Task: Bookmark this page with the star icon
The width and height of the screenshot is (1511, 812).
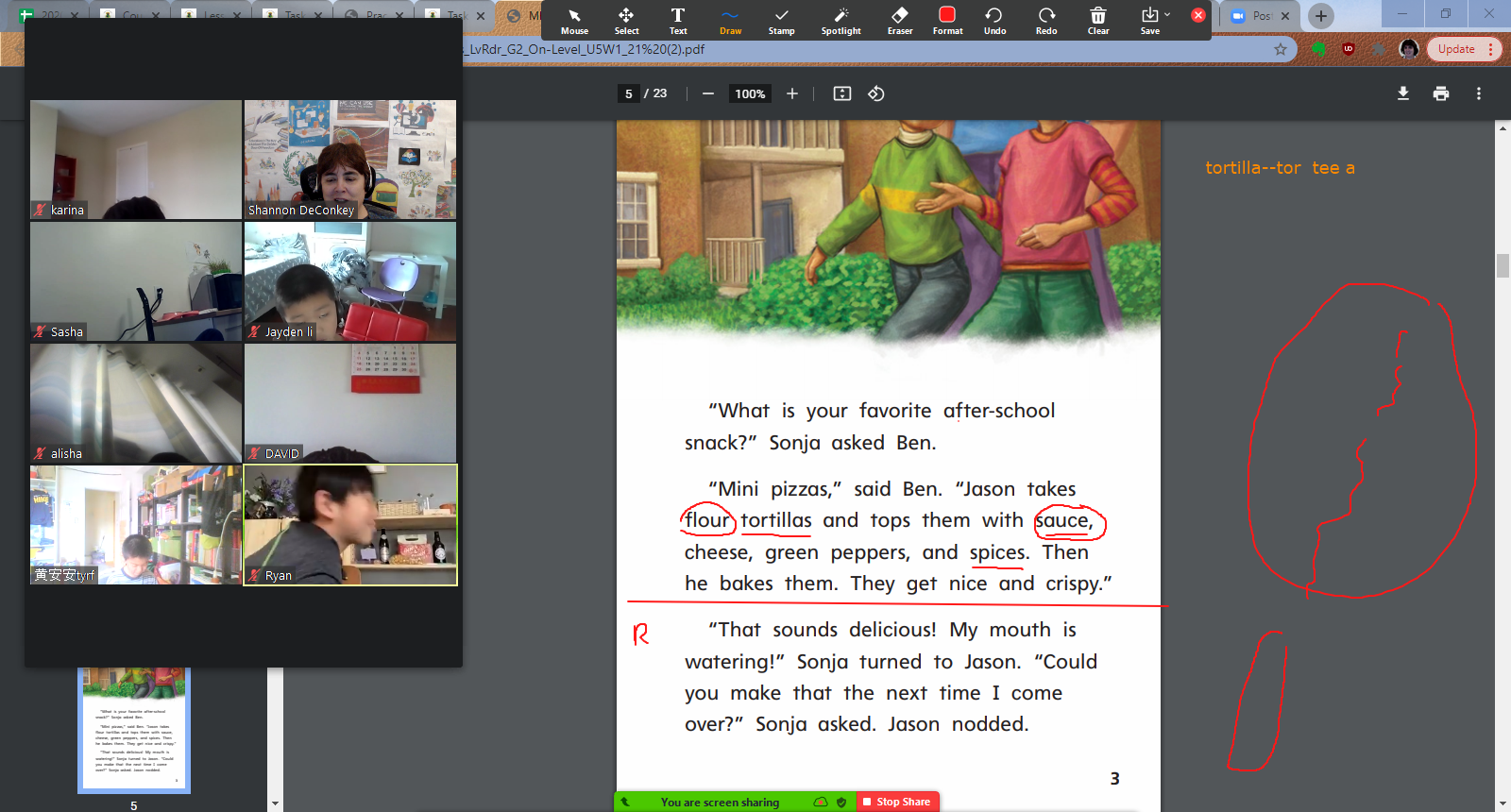Action: (x=1281, y=49)
